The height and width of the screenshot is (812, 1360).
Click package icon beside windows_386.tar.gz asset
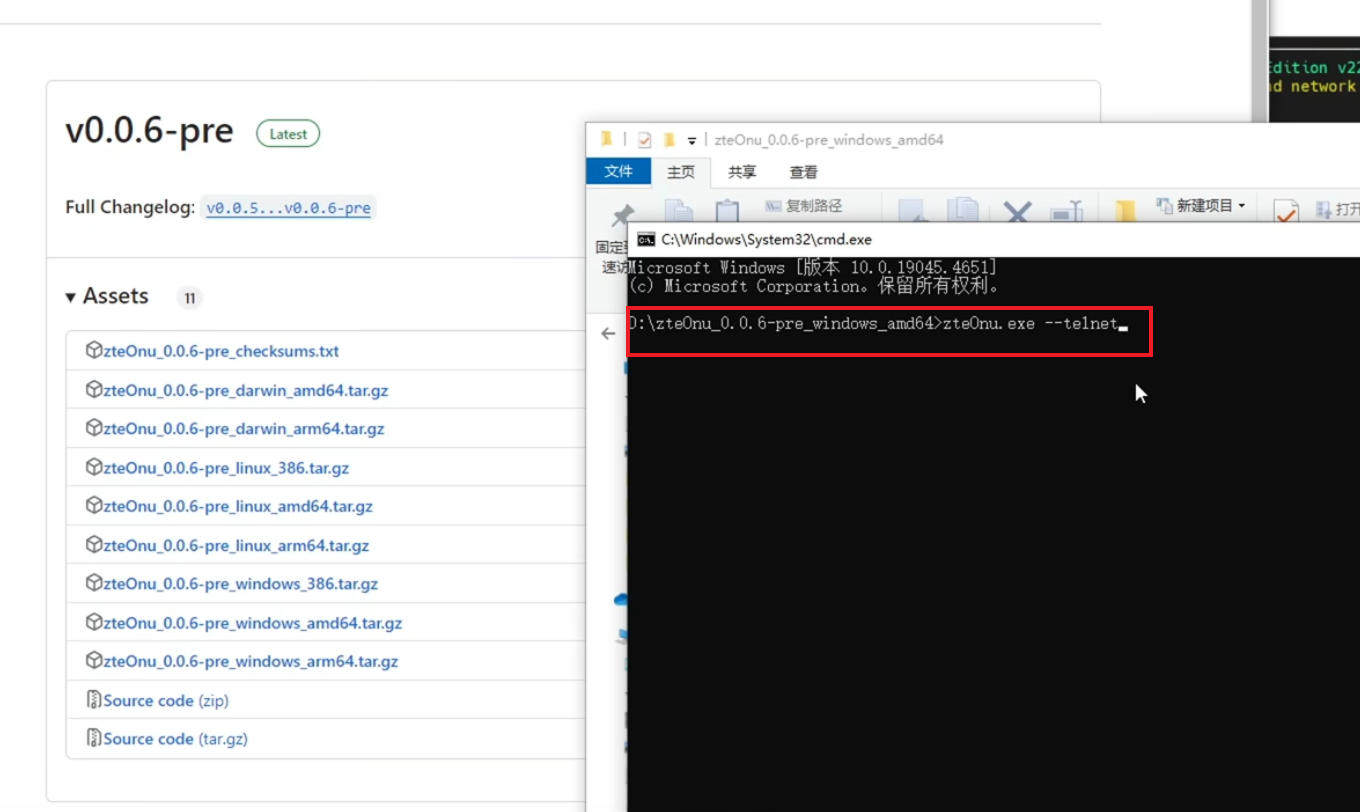coord(94,583)
